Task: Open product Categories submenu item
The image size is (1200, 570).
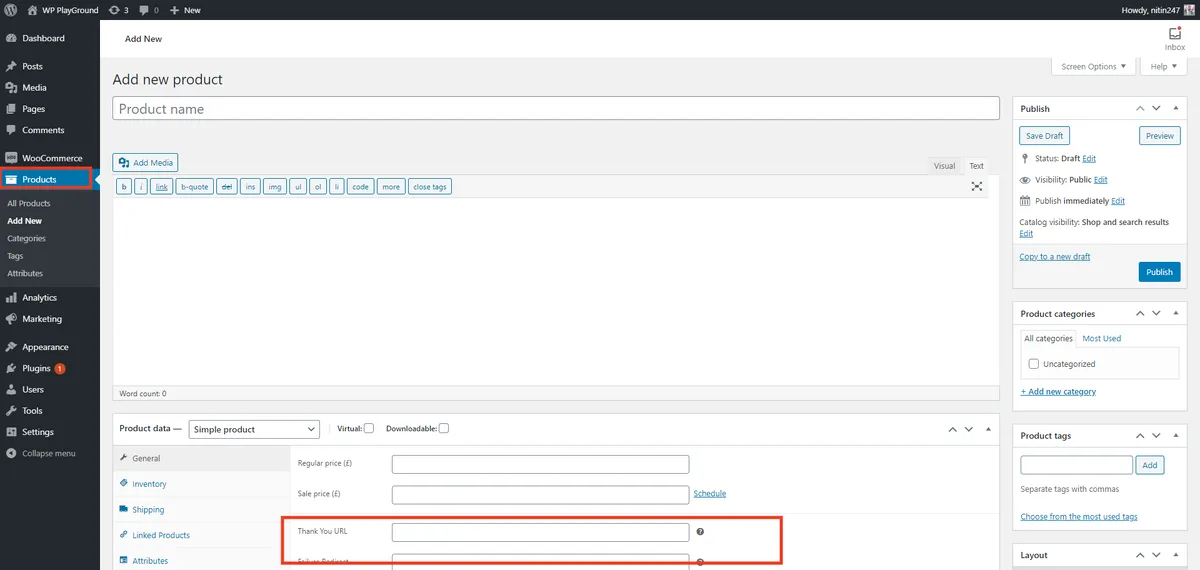Action: [x=26, y=238]
